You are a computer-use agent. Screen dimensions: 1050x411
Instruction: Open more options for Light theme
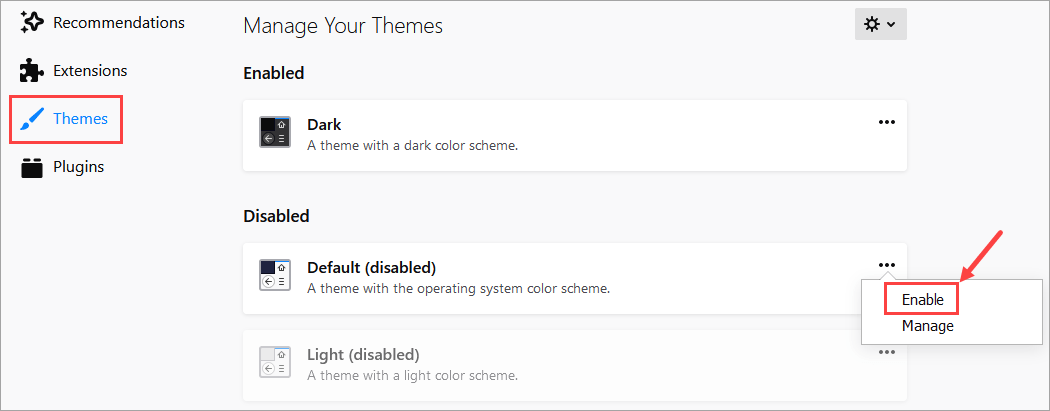[886, 352]
